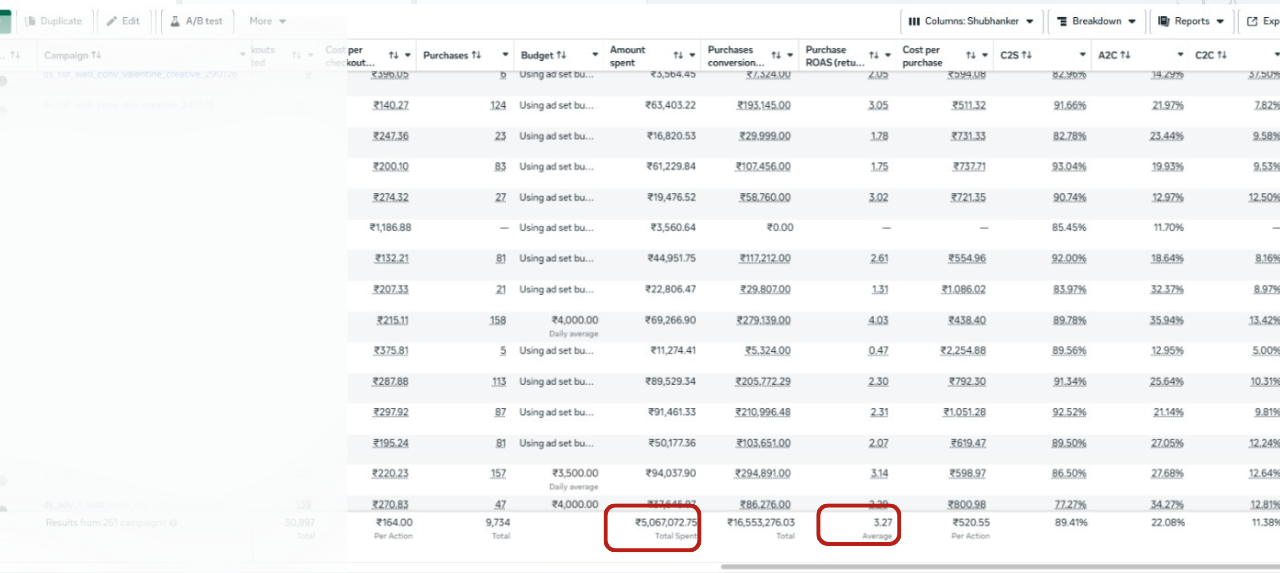1280x573 pixels.
Task: Click the Reports icon
Action: [x=1164, y=21]
